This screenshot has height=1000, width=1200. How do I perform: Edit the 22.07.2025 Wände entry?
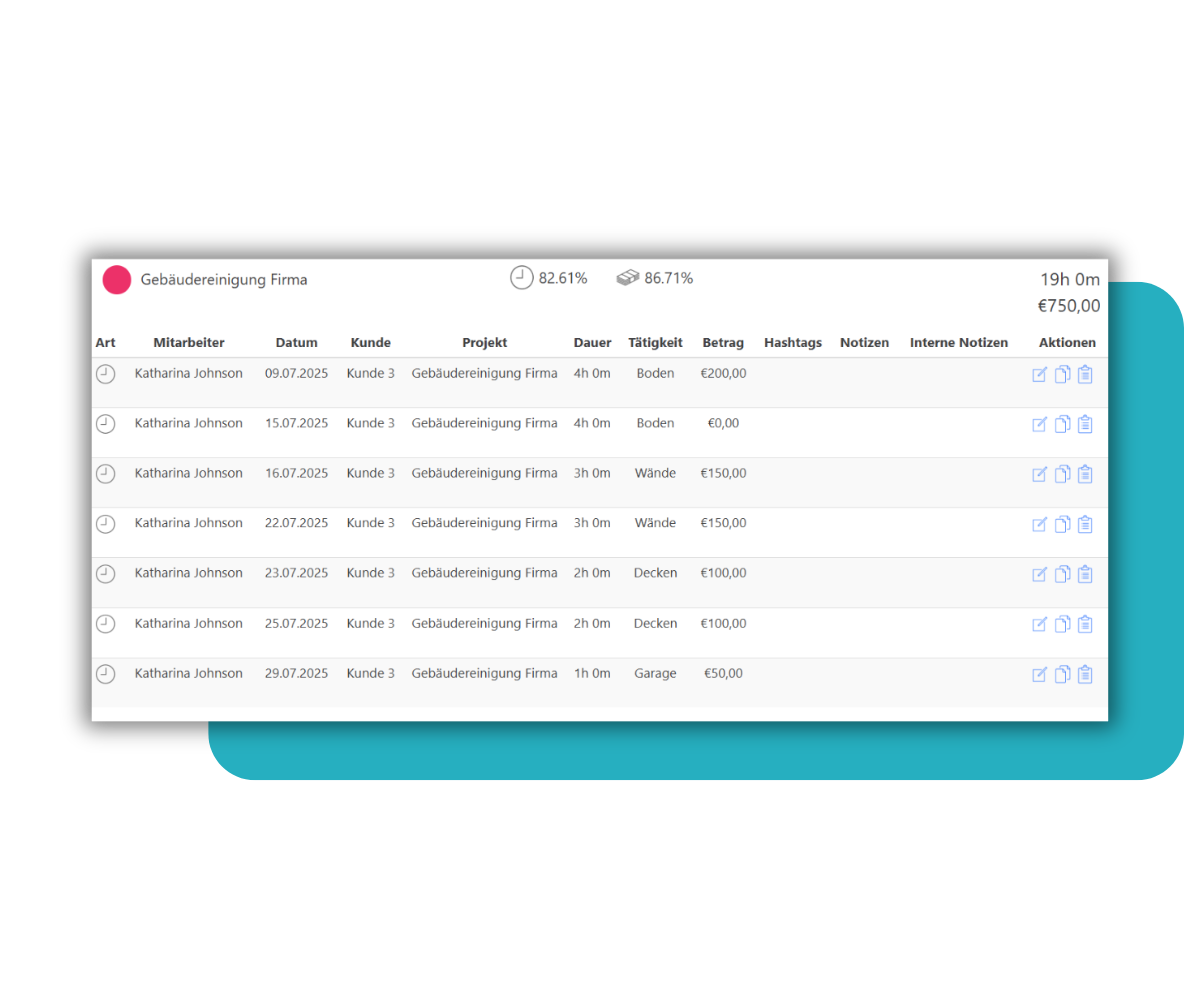coord(1039,525)
